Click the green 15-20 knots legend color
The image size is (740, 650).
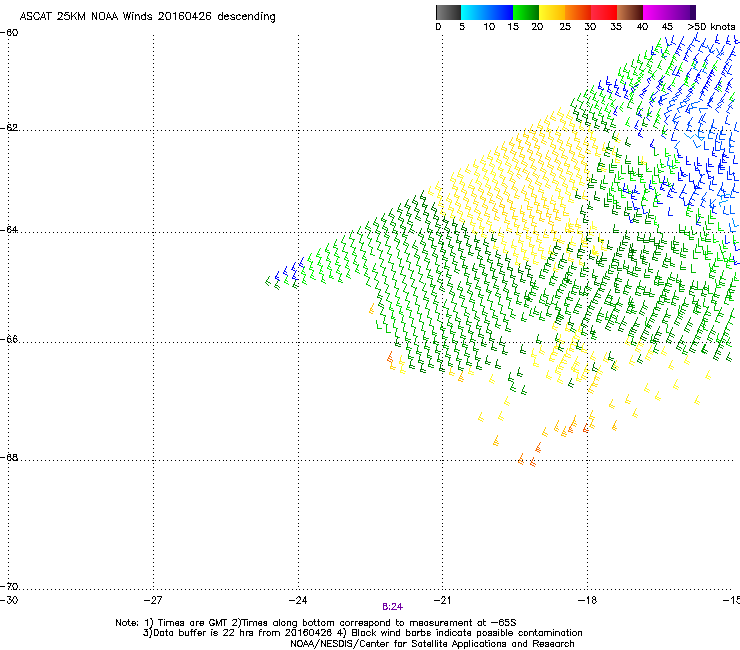point(526,12)
